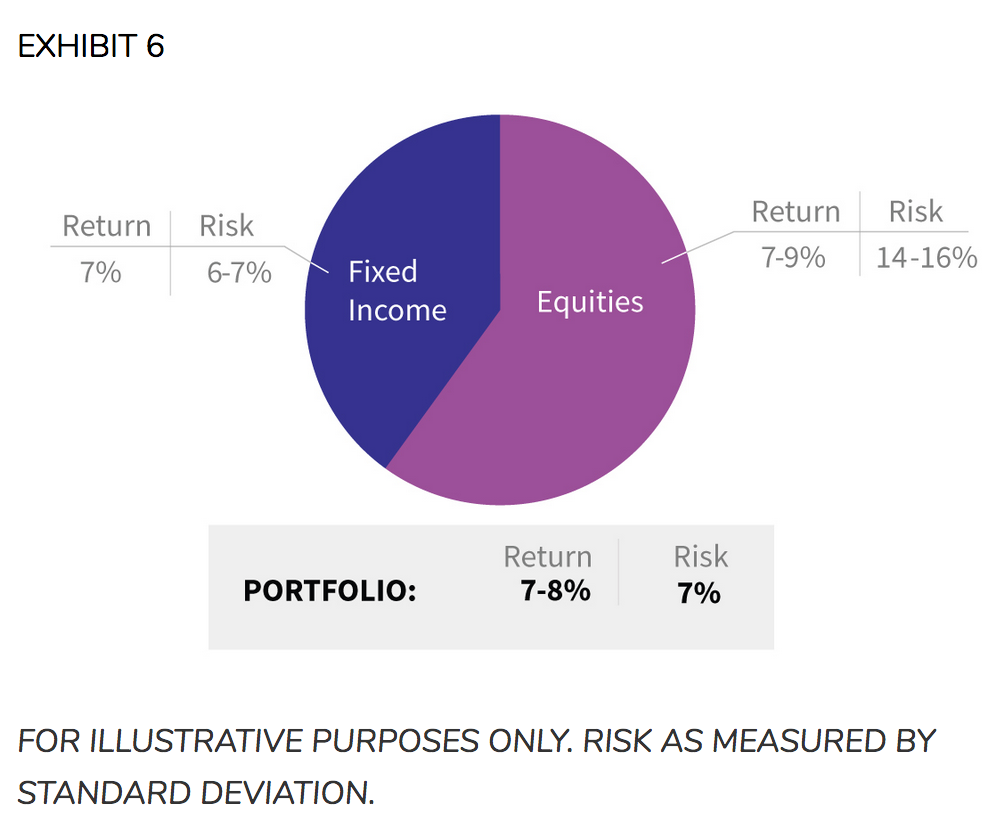
Task: Select the bold 7% portfolio risk
Action: tap(699, 593)
